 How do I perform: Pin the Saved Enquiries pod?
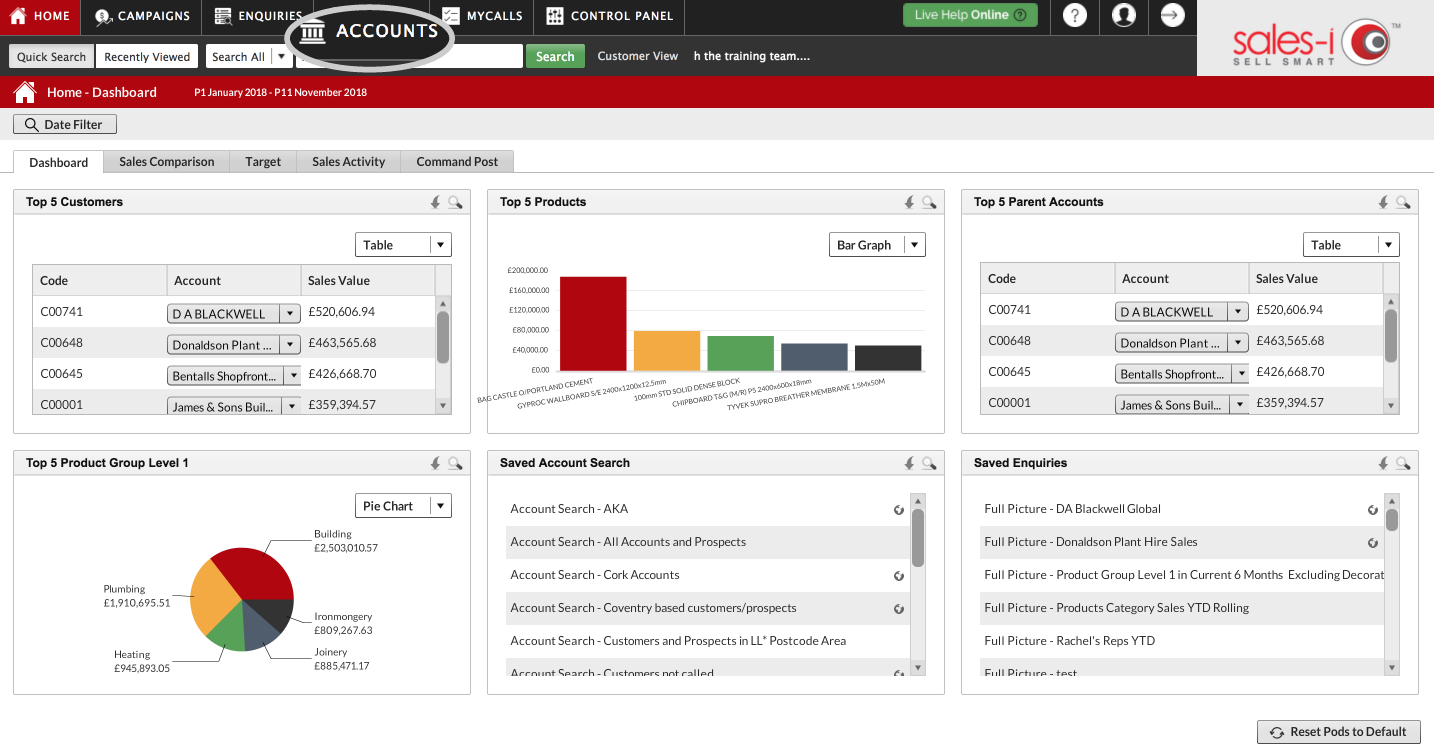click(1383, 463)
